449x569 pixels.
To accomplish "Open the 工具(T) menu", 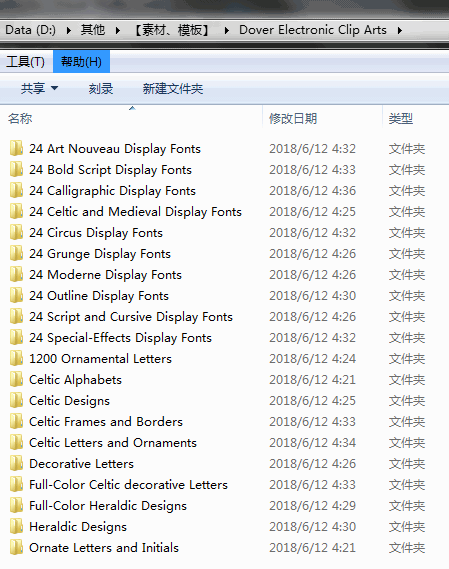I will coord(25,62).
